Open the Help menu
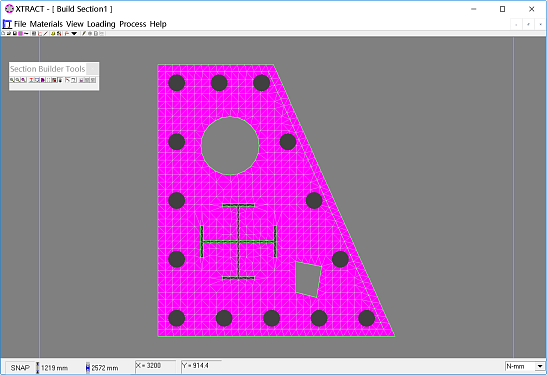 click(158, 24)
